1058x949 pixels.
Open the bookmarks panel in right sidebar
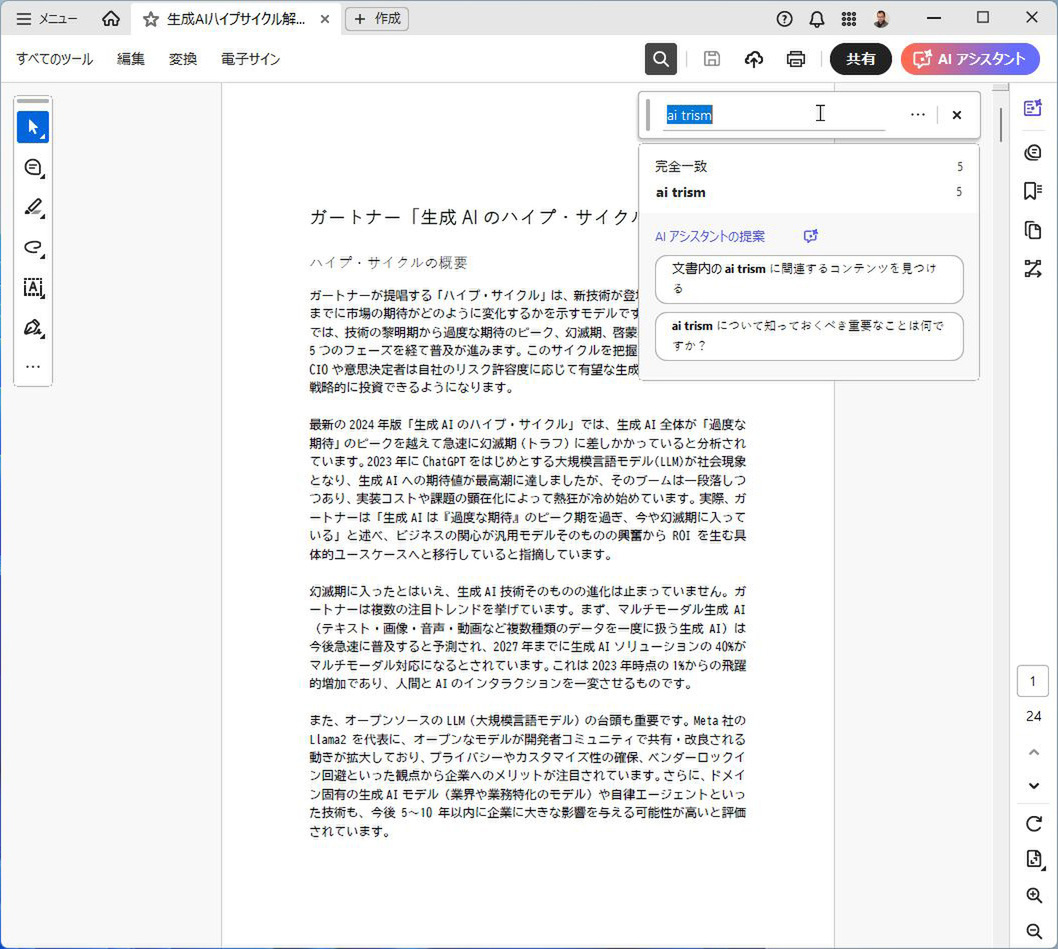coord(1033,191)
